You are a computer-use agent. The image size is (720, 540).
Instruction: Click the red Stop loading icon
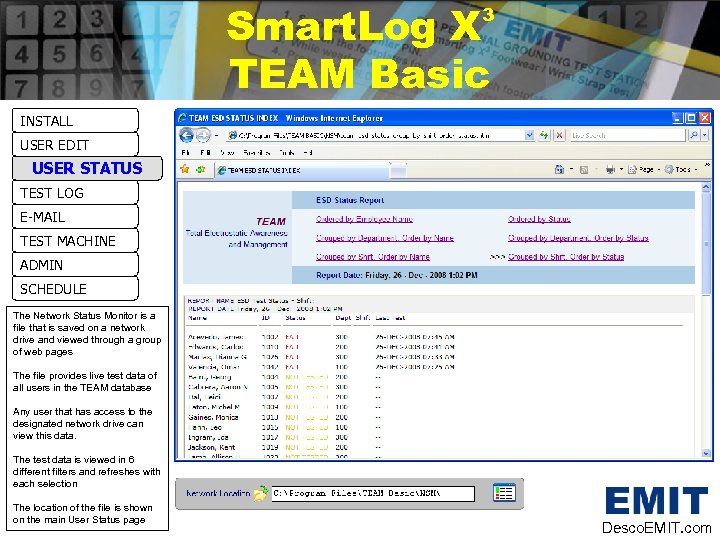[x=559, y=135]
